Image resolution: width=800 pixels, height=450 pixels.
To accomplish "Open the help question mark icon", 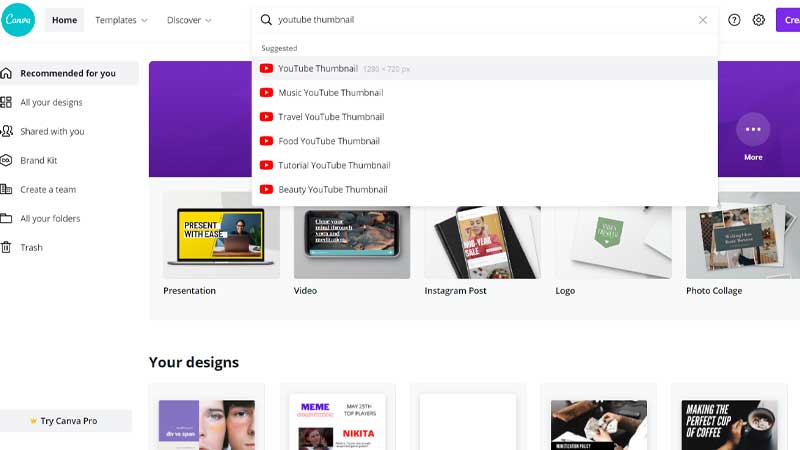I will (734, 20).
